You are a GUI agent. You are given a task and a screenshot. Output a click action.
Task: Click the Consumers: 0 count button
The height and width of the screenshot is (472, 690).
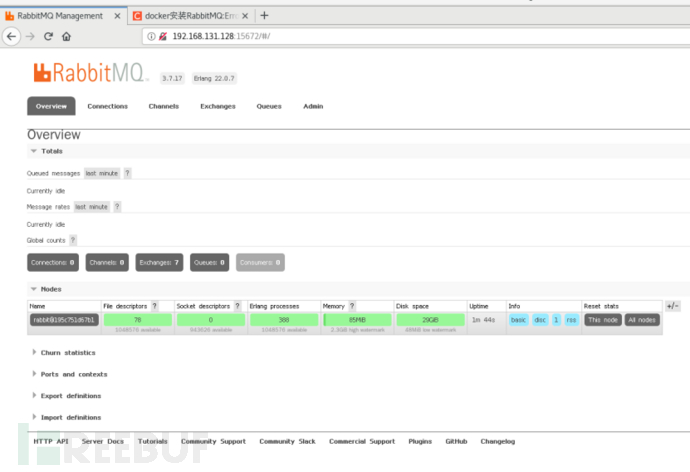(x=260, y=263)
